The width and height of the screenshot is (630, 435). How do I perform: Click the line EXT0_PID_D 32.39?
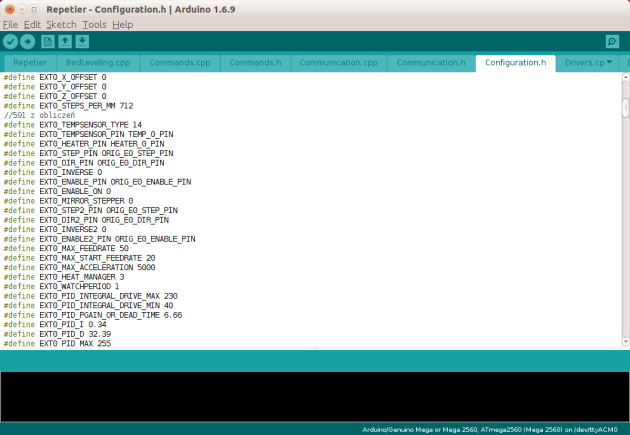pyautogui.click(x=57, y=334)
